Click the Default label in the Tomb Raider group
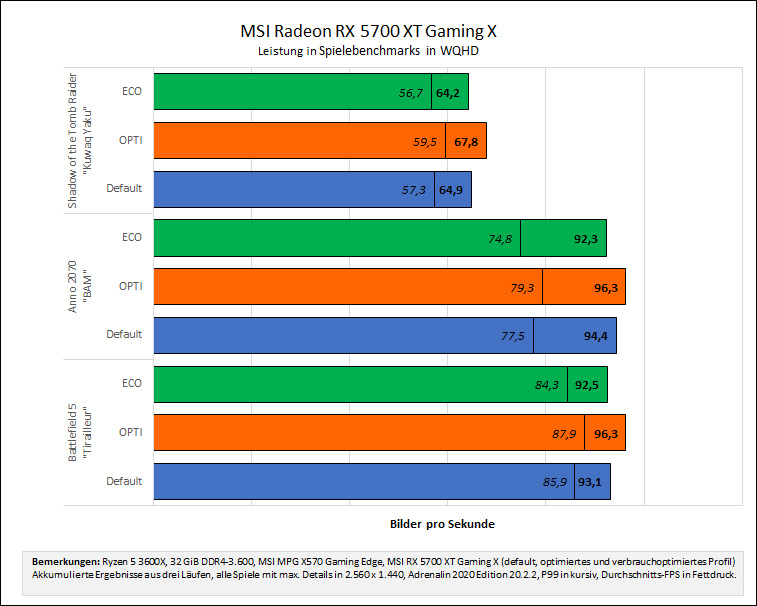This screenshot has height=606, width=757. coord(124,188)
